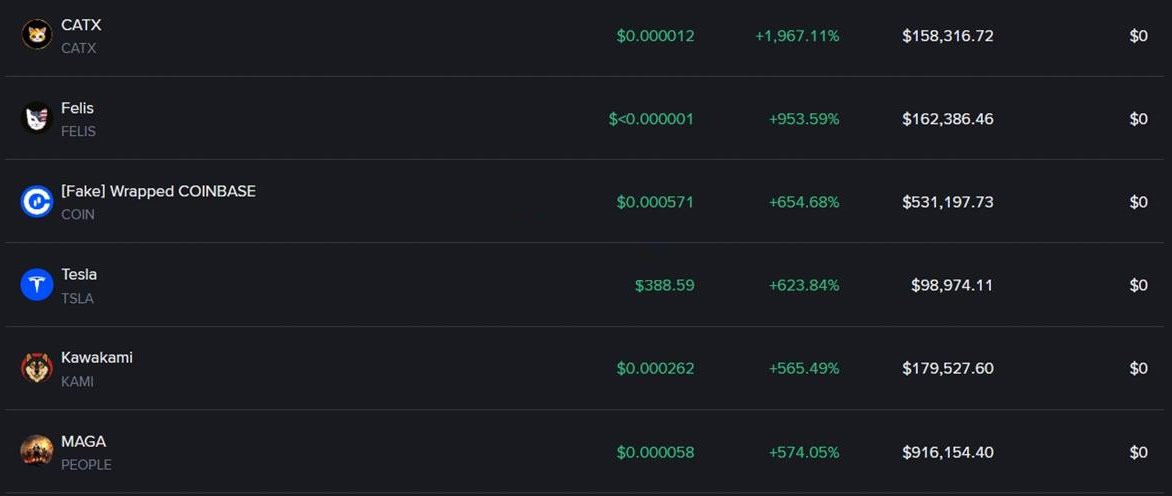Click the MAGA token icon
Image resolution: width=1172 pixels, height=496 pixels.
(x=37, y=452)
